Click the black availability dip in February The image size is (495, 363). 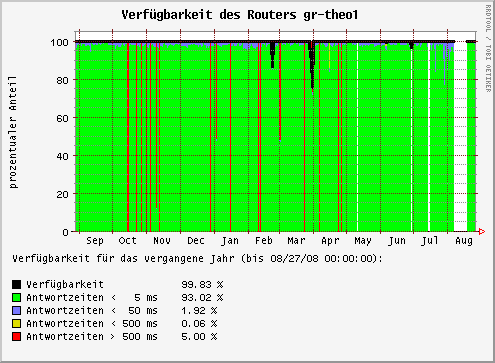click(272, 55)
